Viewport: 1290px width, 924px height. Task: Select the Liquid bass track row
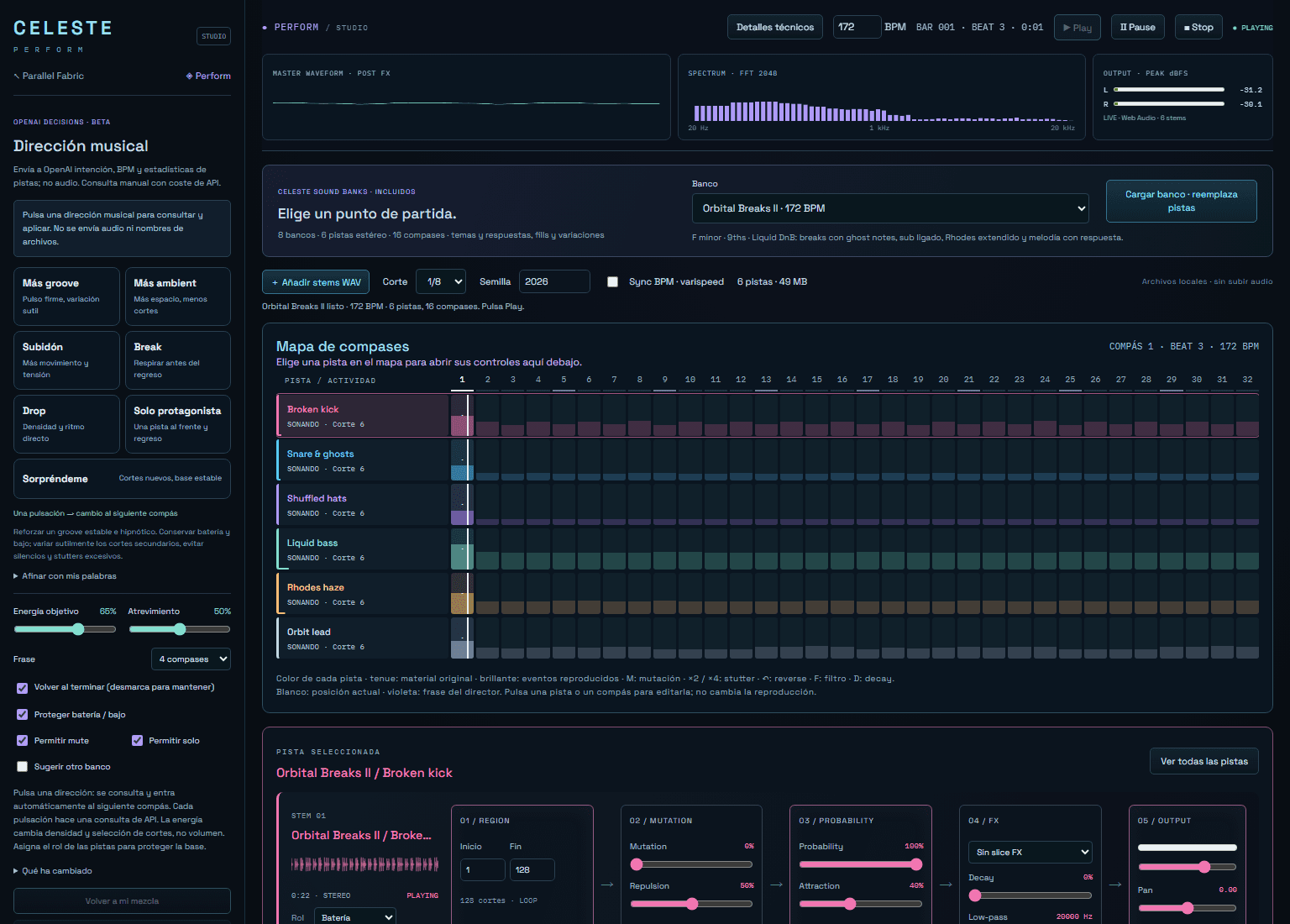[x=363, y=549]
